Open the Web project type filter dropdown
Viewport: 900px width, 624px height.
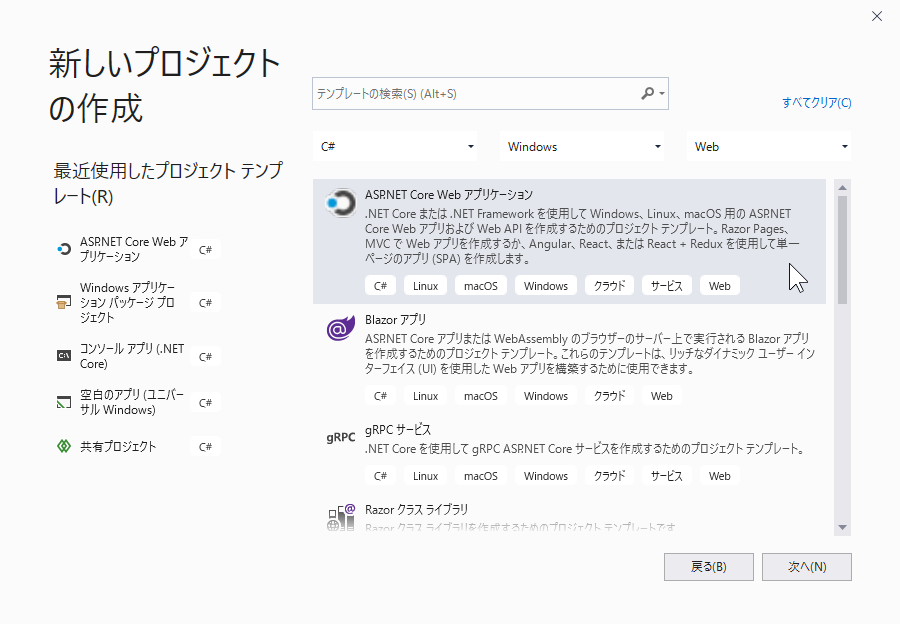pyautogui.click(x=769, y=146)
